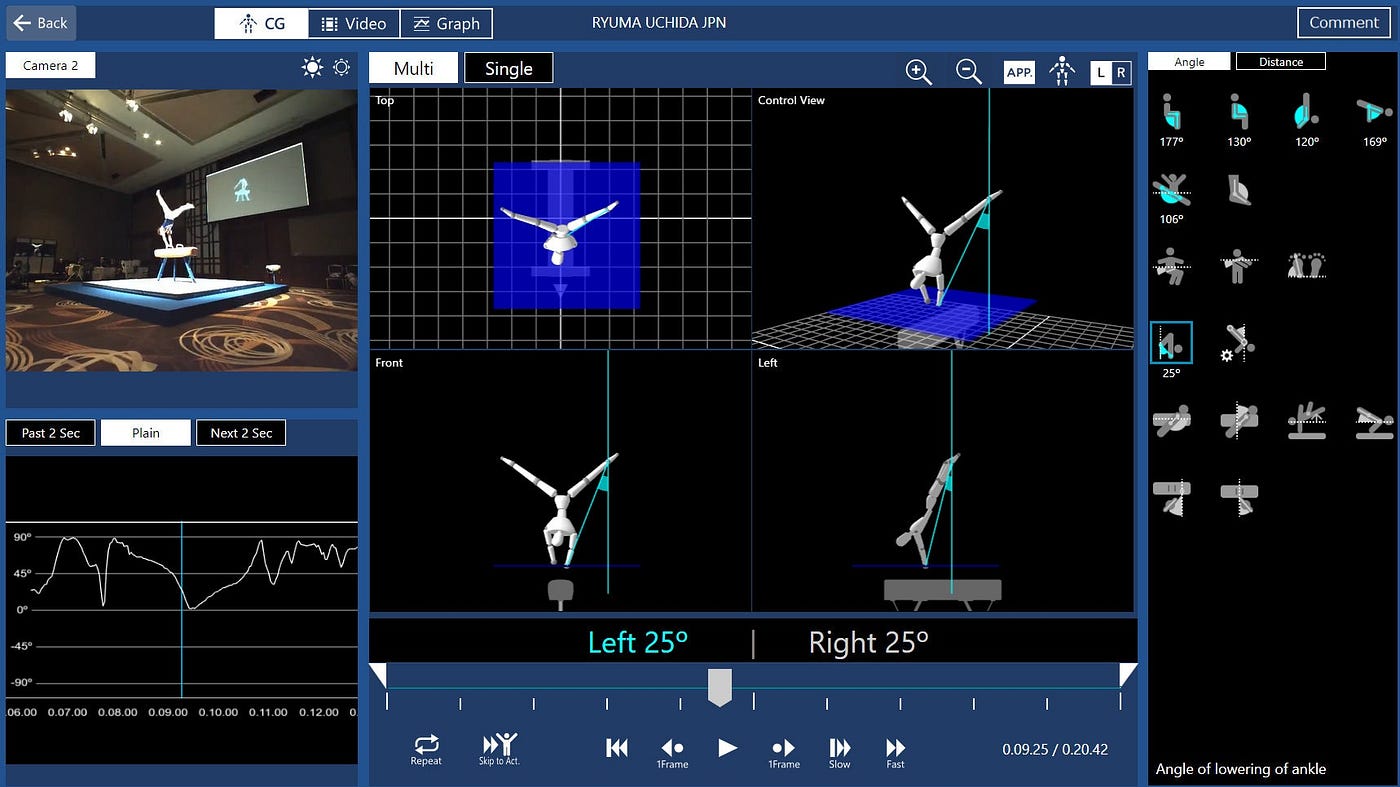Decrease brightness with the outlined sun icon
Screen dimensions: 1400x787
coord(342,67)
